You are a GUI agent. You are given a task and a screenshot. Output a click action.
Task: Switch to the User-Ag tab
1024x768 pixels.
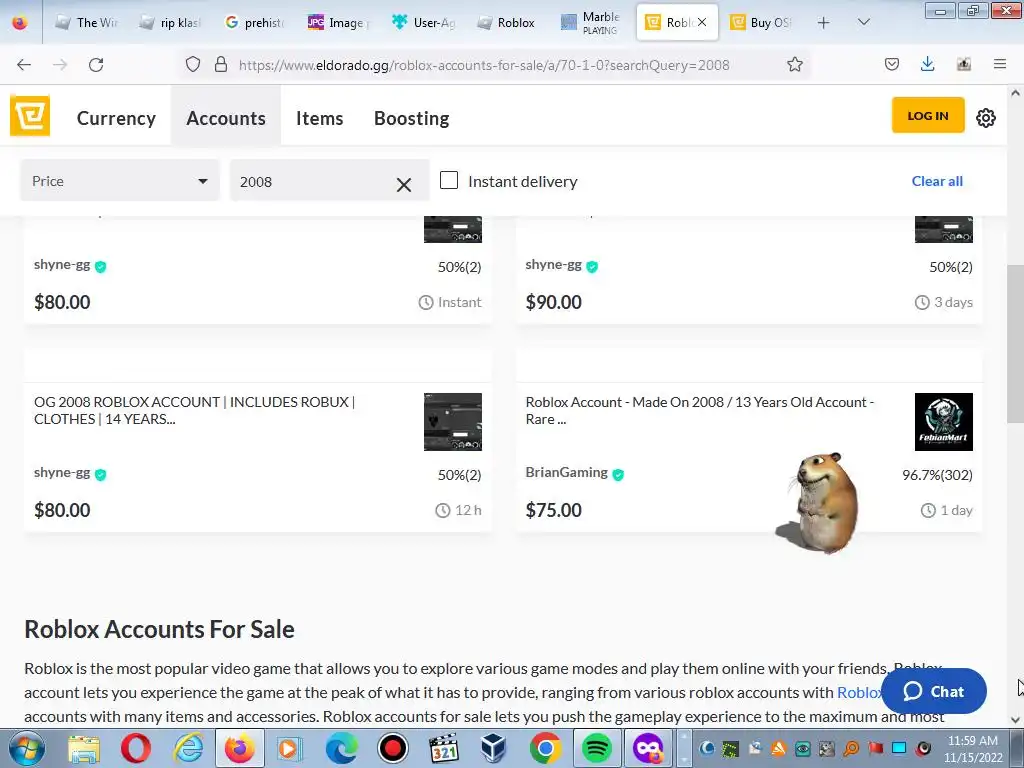pos(424,22)
